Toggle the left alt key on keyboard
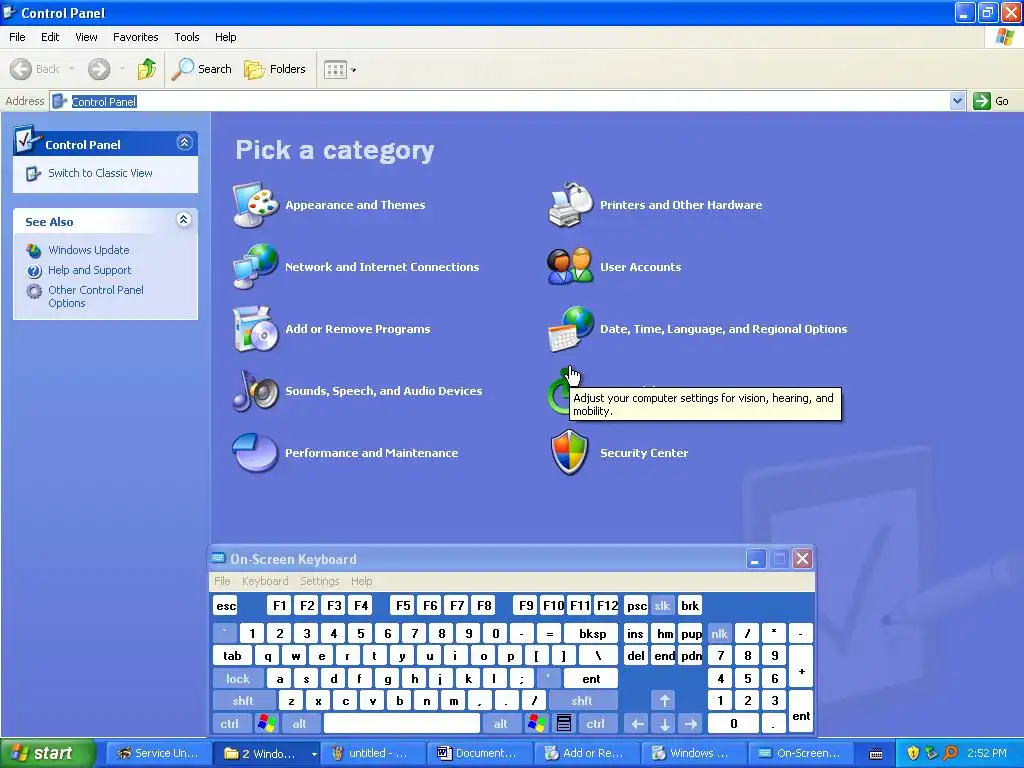 (x=300, y=723)
